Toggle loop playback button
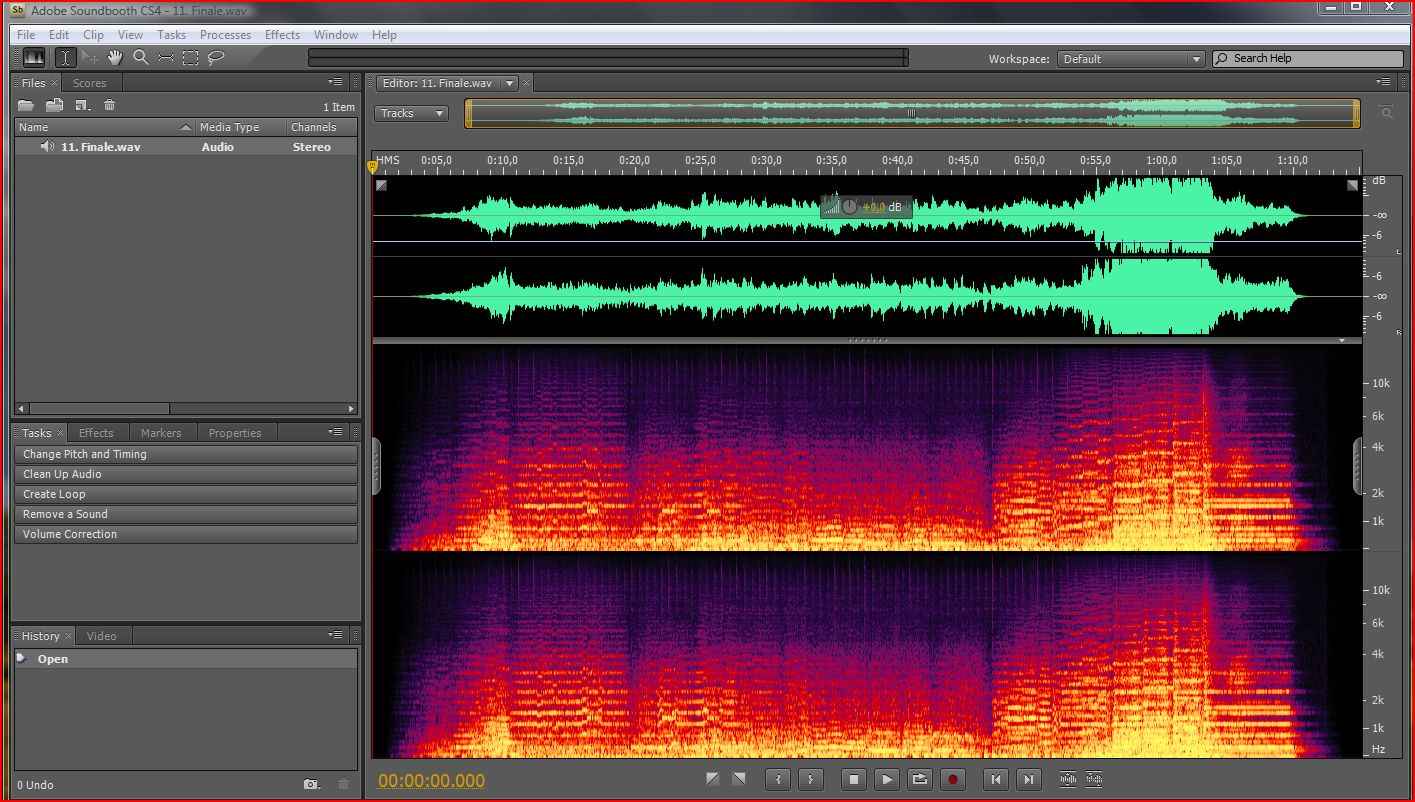1415x802 pixels. pyautogui.click(x=920, y=779)
